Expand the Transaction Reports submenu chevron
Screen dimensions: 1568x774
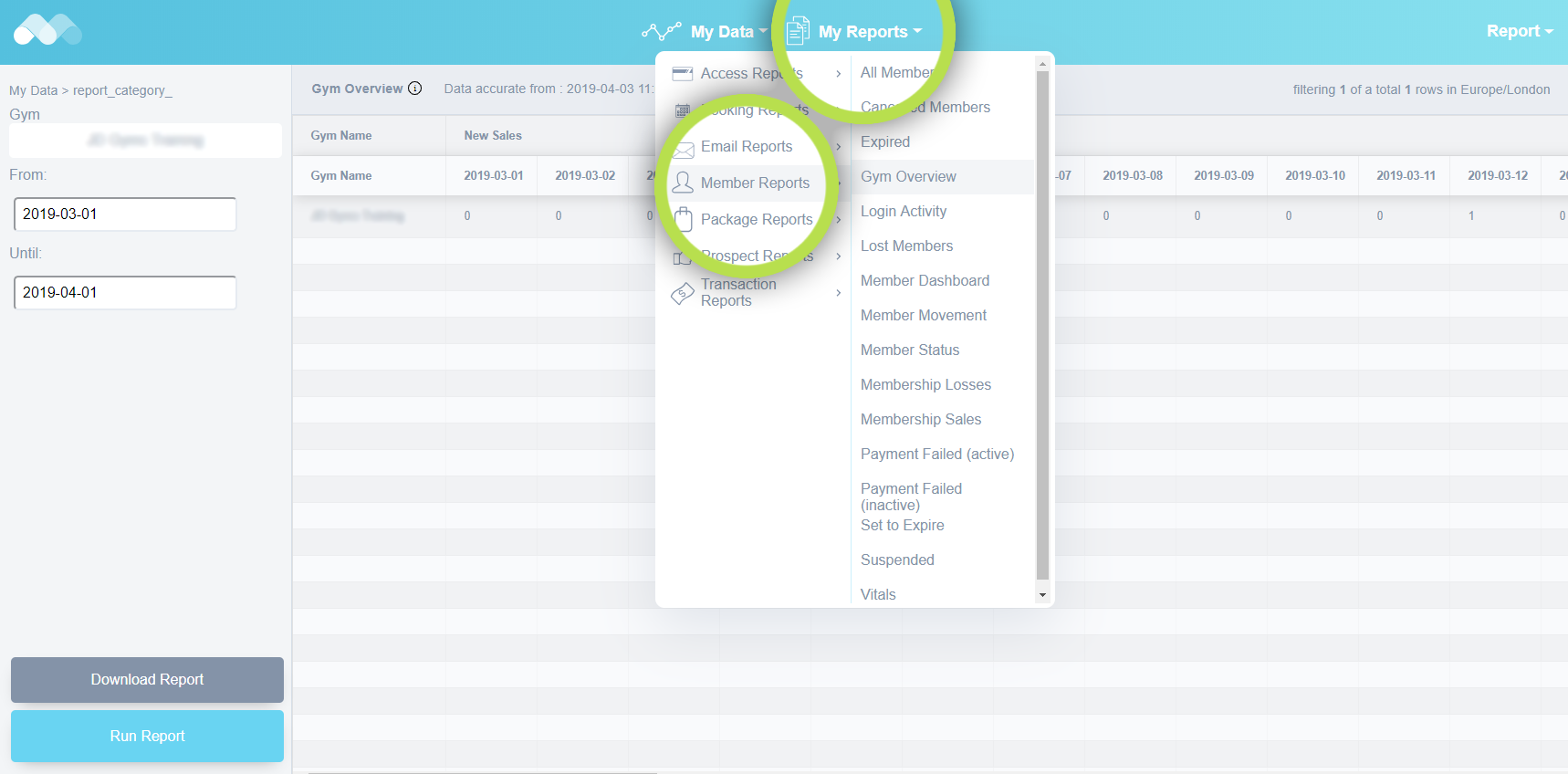pos(838,293)
